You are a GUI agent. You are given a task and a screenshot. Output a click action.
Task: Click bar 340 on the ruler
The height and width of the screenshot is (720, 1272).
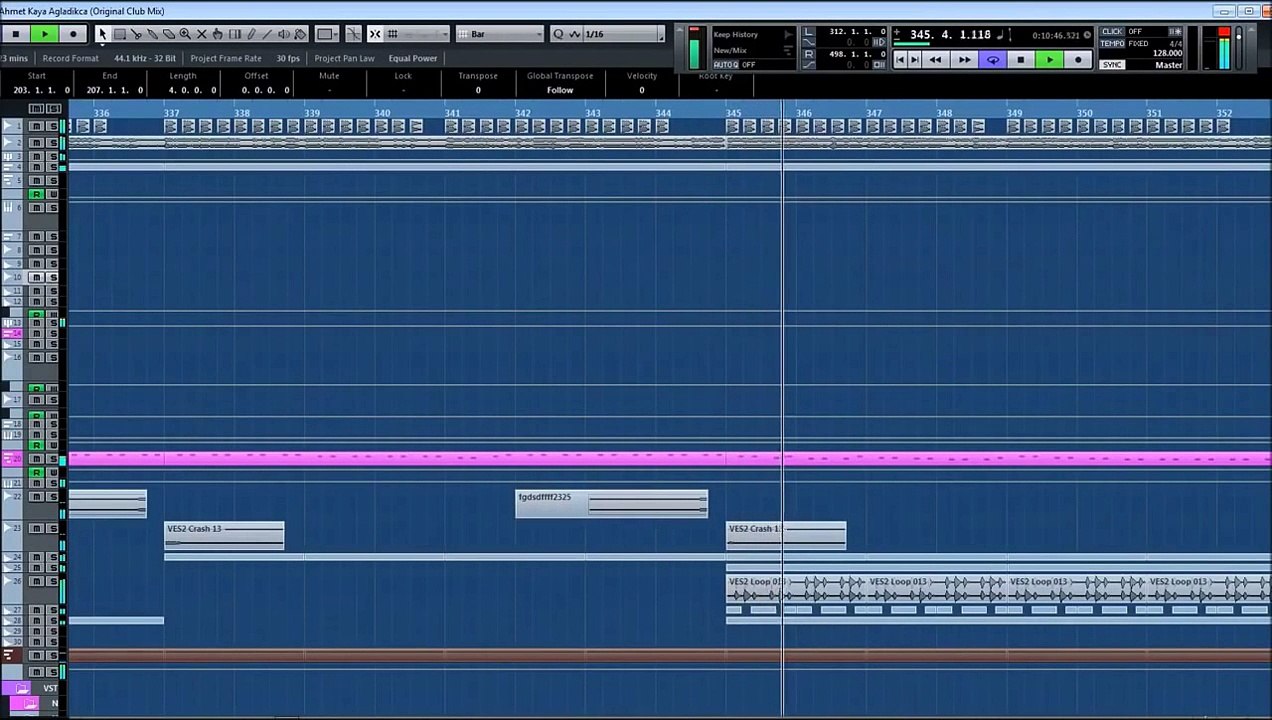pos(382,113)
